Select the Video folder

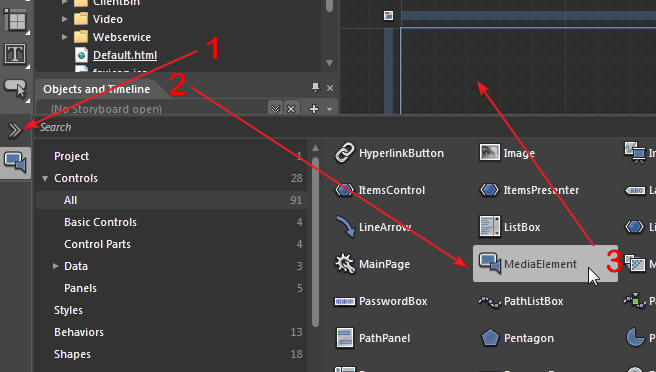click(108, 19)
